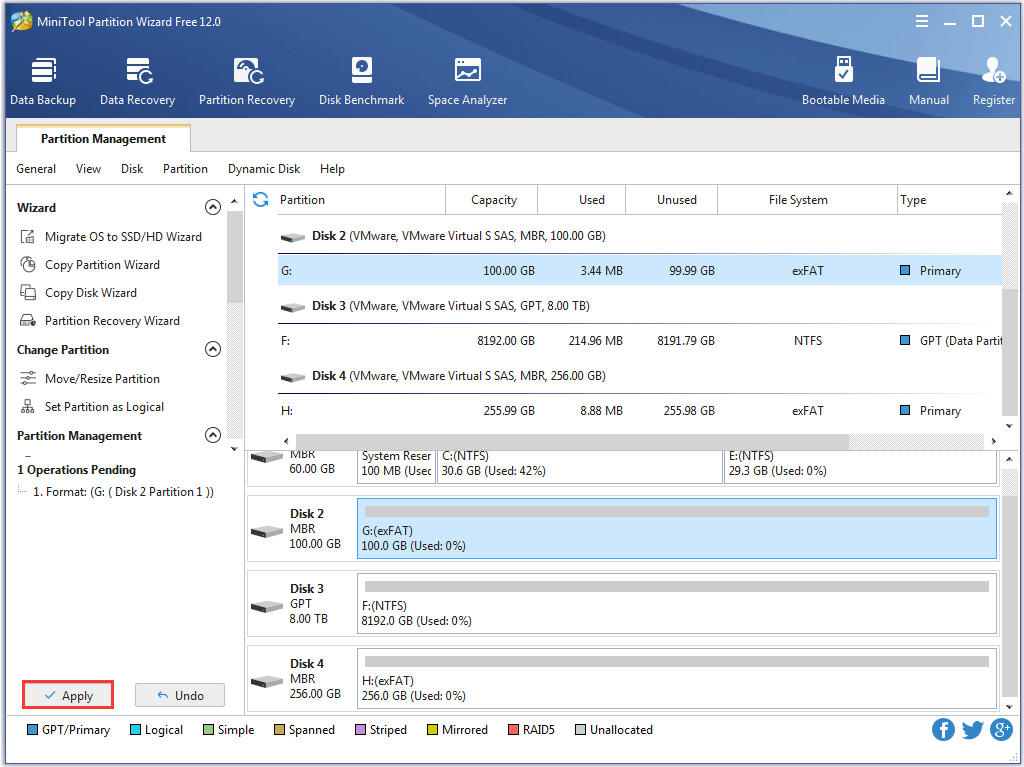Click the GPT/Primary legend color swatch

tap(32, 729)
